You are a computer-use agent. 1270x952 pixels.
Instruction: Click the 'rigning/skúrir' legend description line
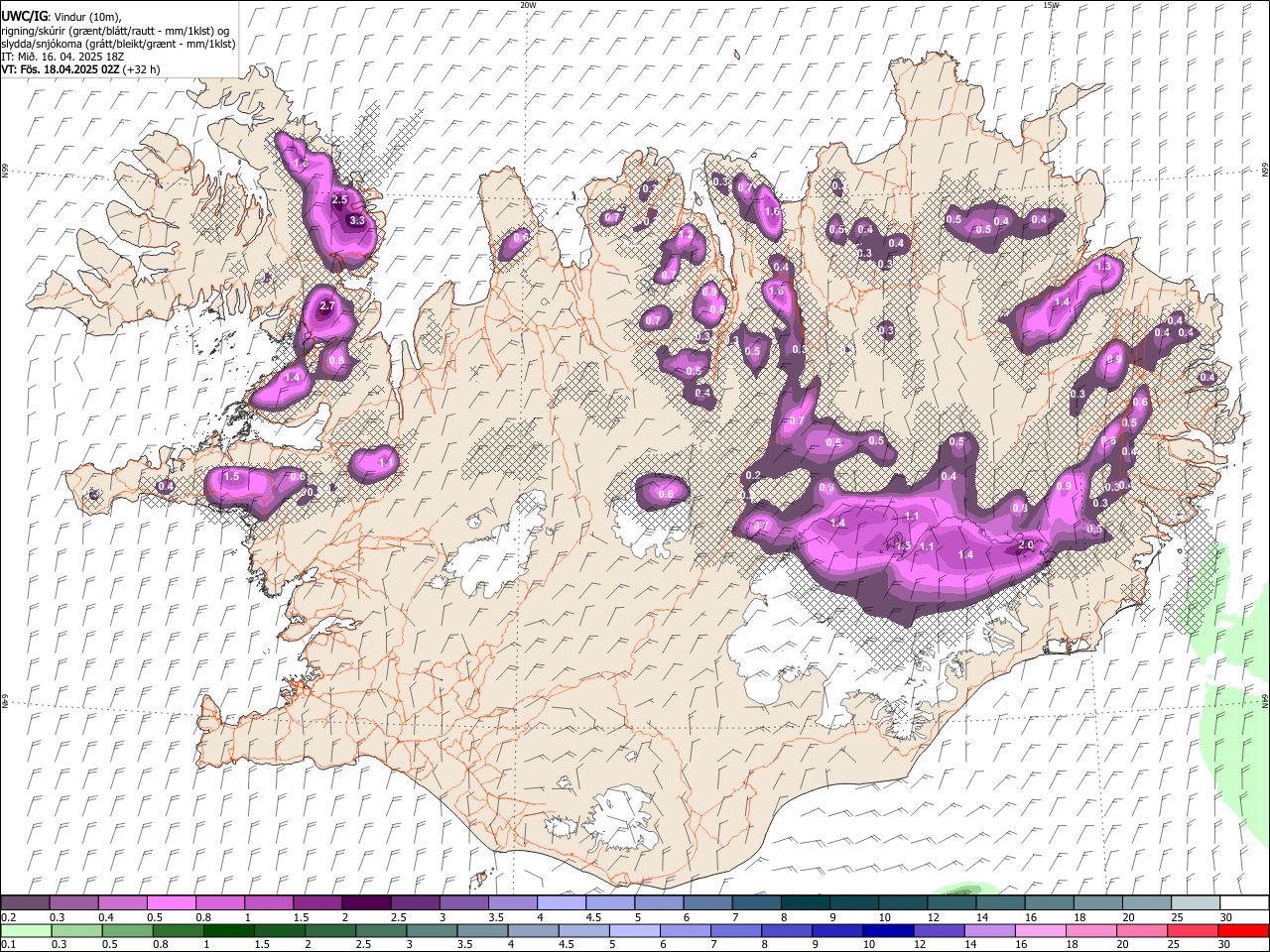point(113,31)
